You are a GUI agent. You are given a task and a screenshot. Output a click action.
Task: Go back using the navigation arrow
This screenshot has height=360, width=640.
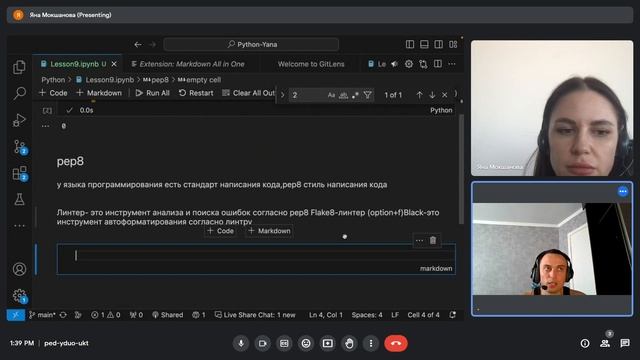(138, 44)
